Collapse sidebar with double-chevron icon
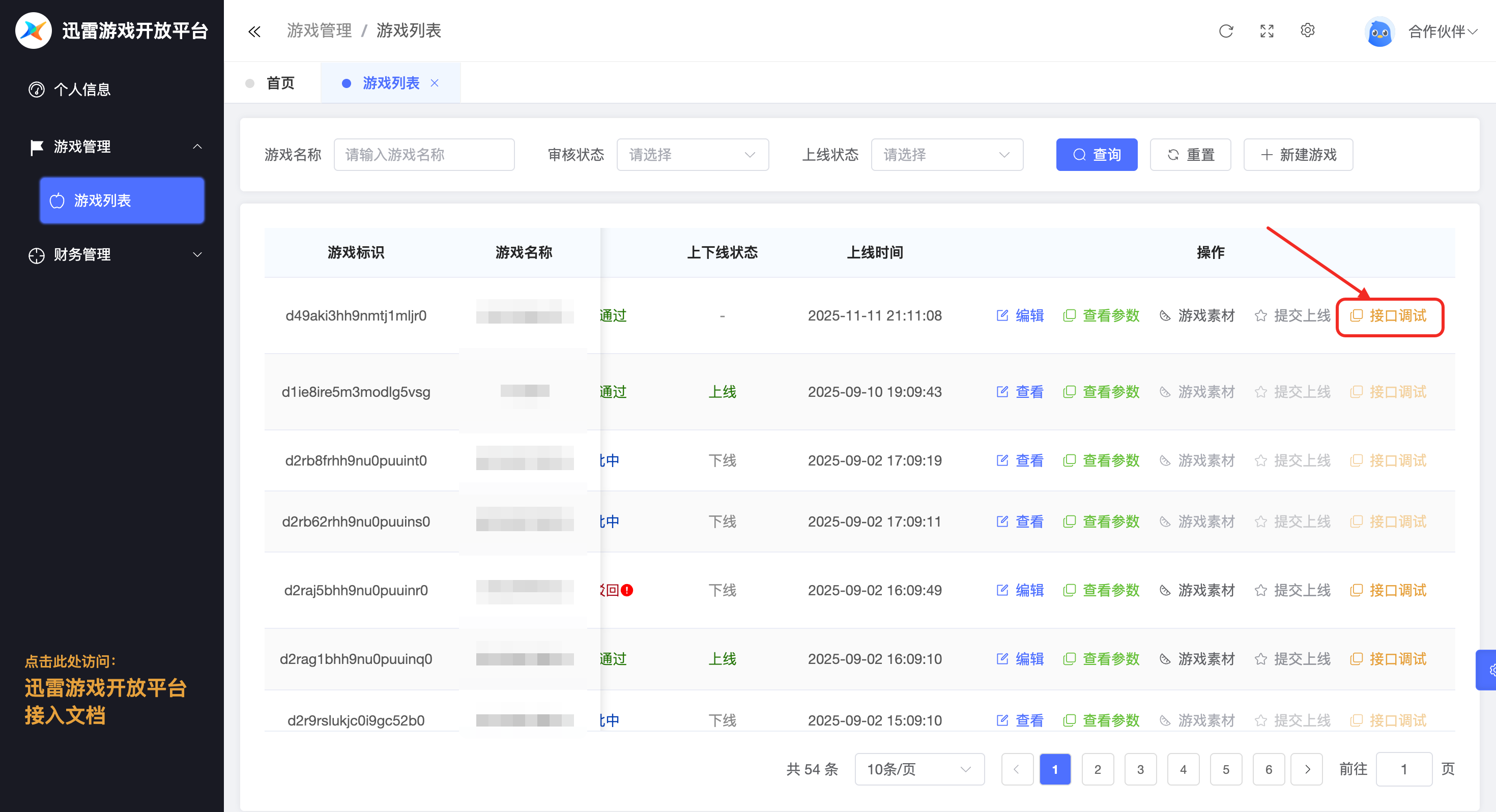The width and height of the screenshot is (1496, 812). click(254, 32)
